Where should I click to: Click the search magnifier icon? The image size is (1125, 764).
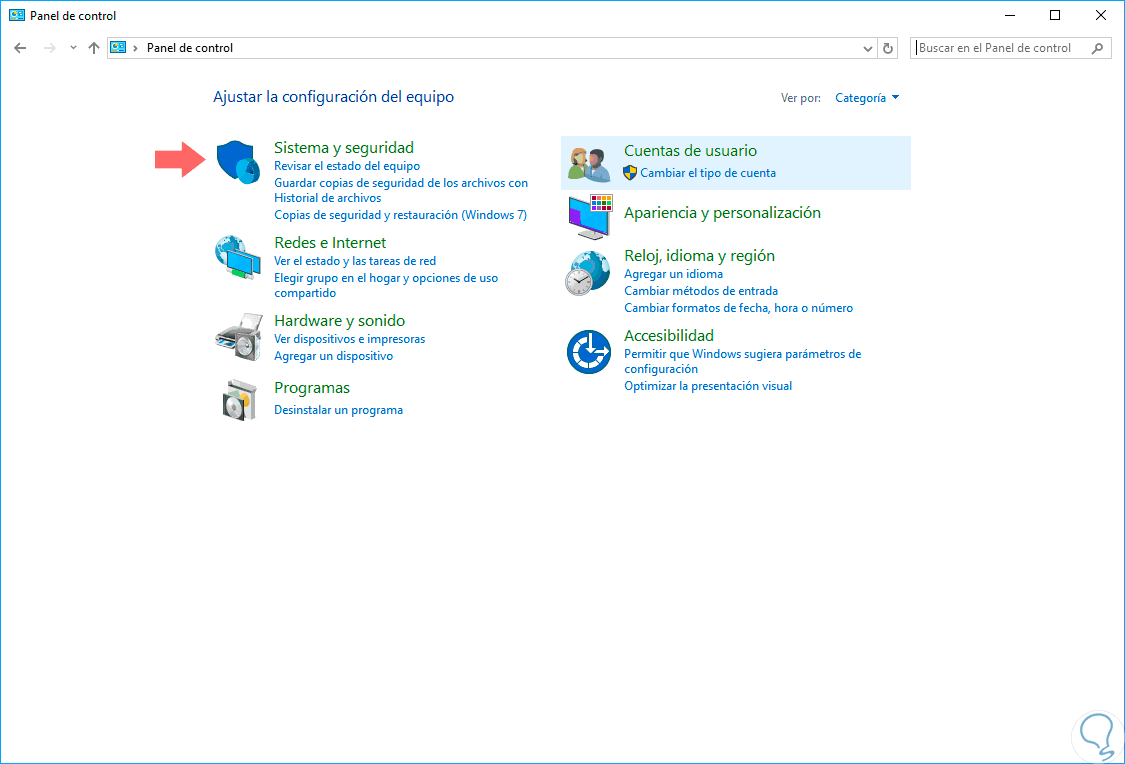tap(1097, 48)
